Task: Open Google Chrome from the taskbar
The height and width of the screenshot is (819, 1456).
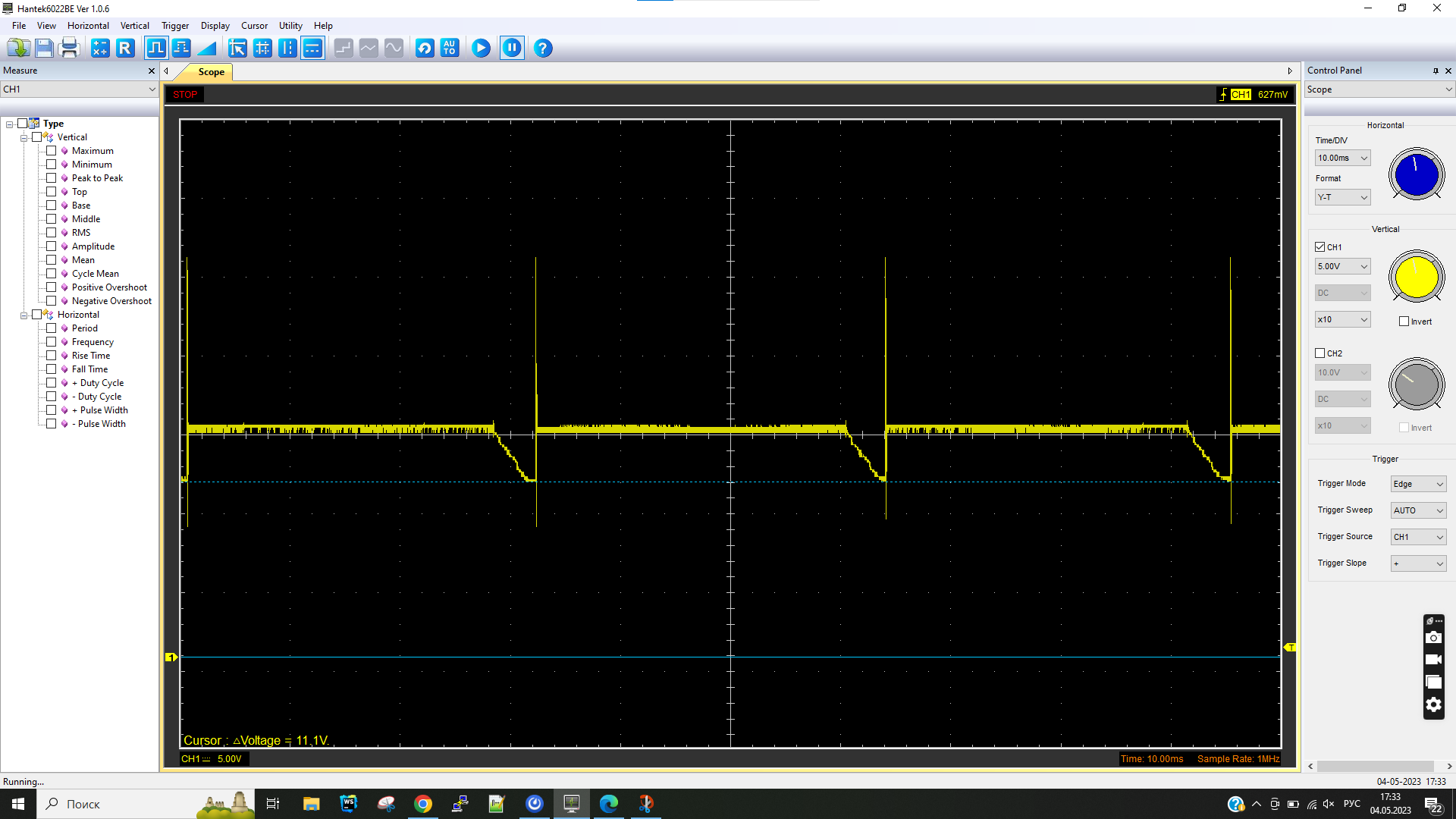Action: [x=422, y=804]
